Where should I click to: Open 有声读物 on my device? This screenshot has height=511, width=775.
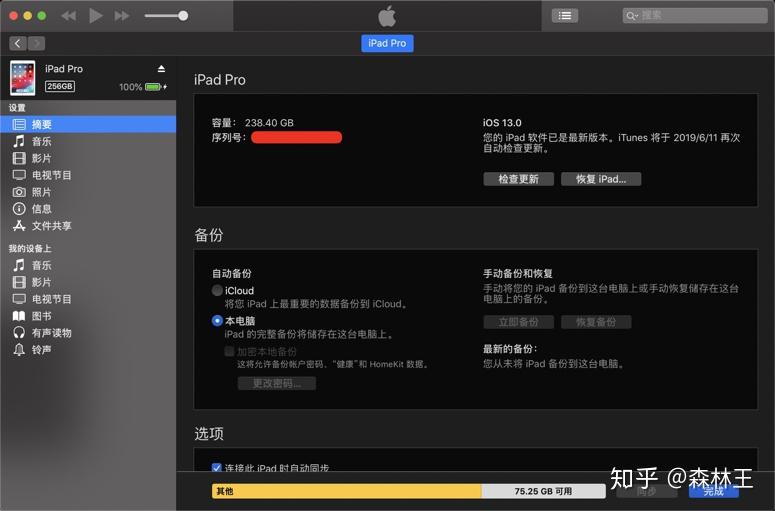pyautogui.click(x=88, y=333)
